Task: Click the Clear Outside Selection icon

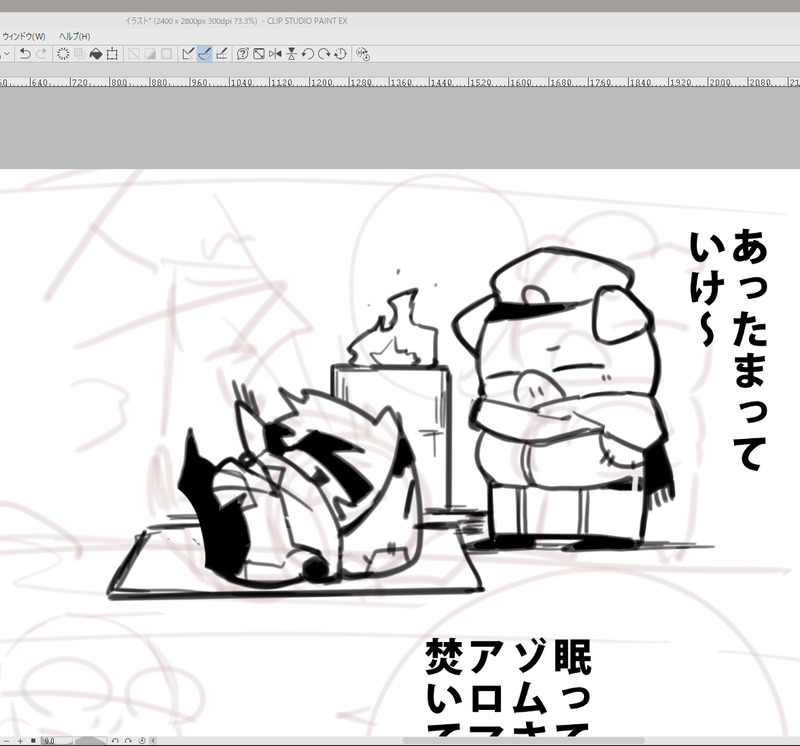Action: (x=80, y=54)
